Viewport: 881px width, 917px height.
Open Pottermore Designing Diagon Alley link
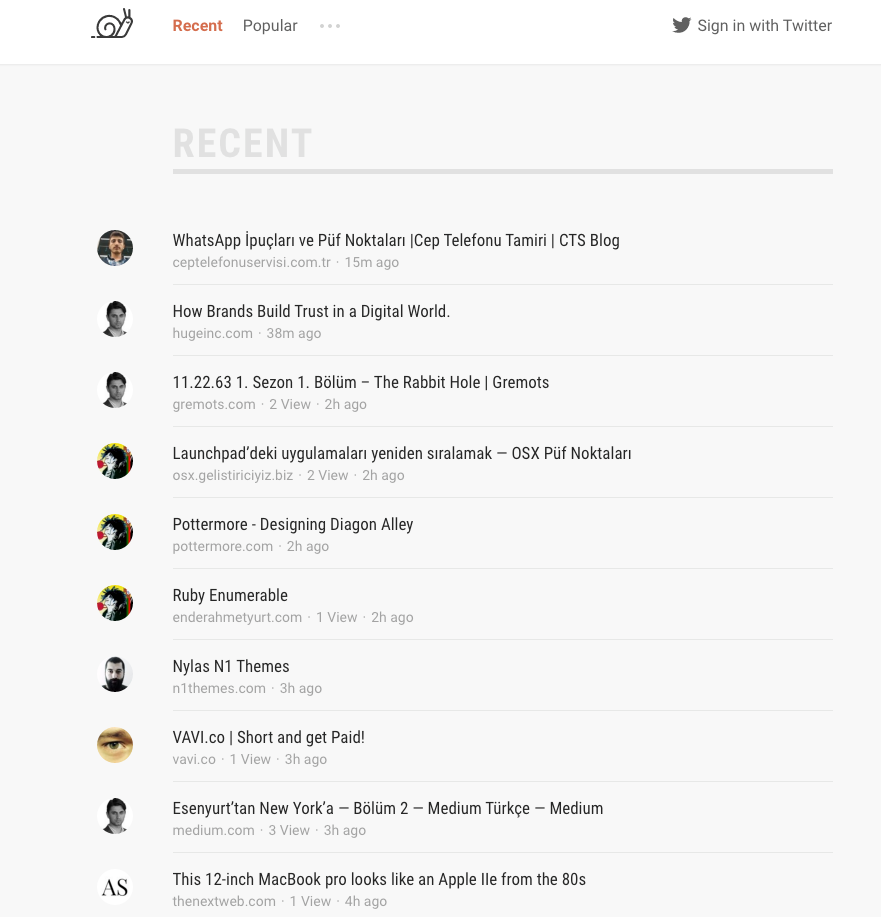293,525
